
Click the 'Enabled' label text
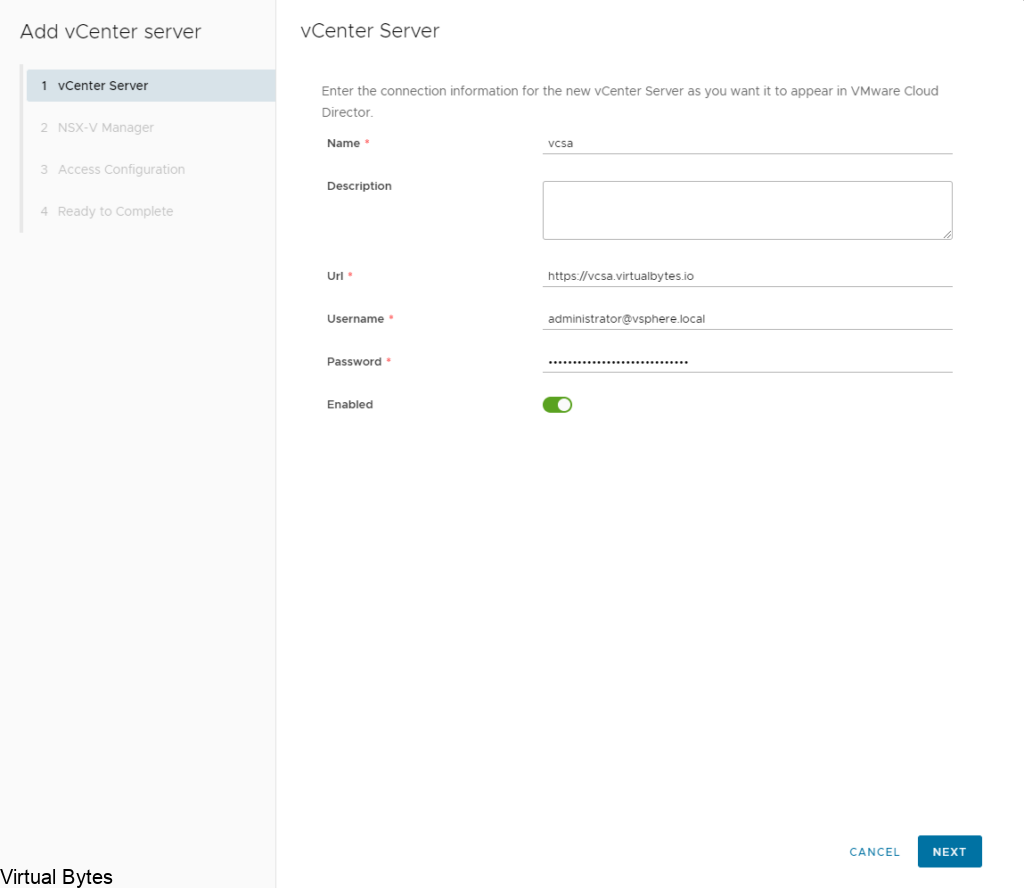click(350, 404)
